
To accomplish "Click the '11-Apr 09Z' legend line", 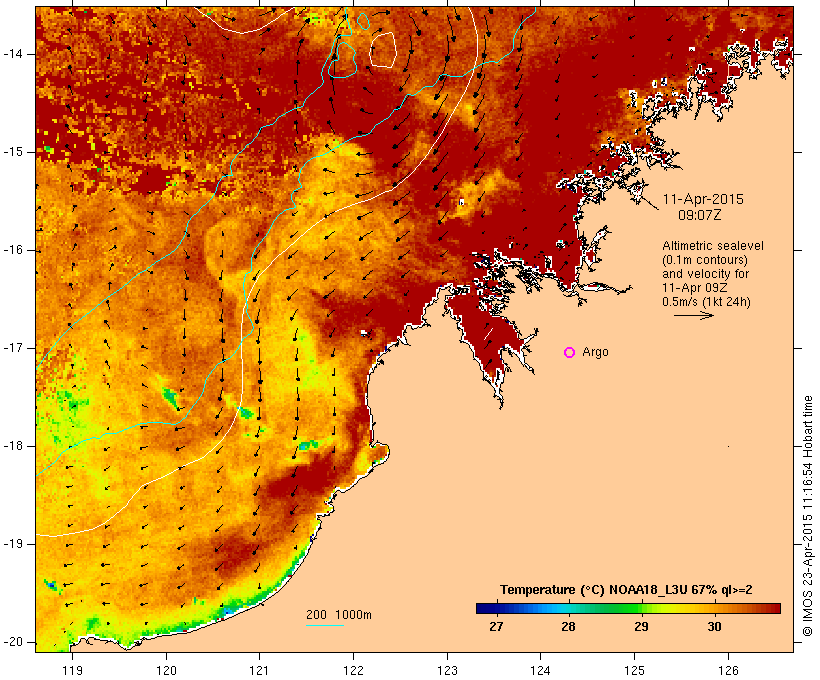I will pos(694,288).
